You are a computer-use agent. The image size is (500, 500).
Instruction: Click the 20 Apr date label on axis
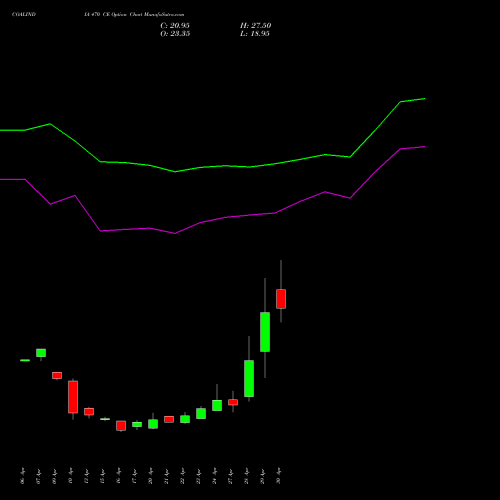[x=150, y=476]
